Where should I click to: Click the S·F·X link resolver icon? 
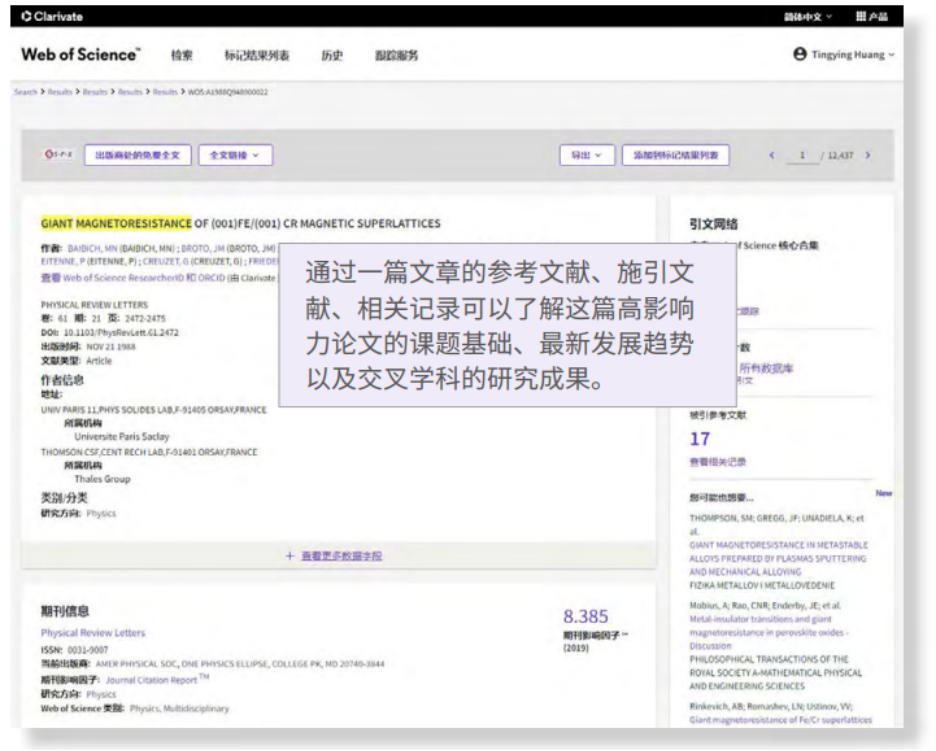click(58, 154)
